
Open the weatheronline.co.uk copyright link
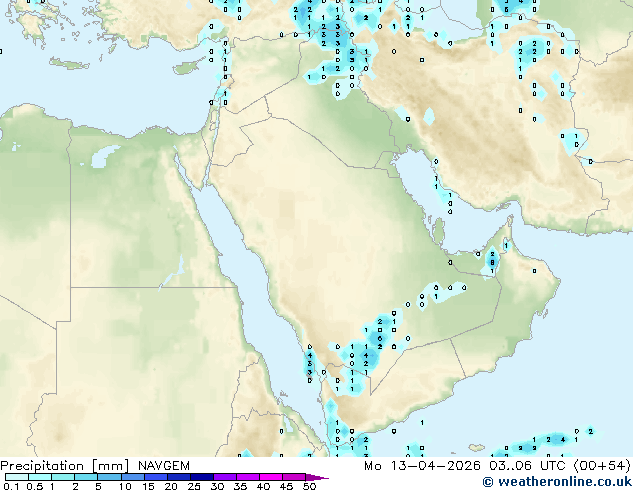[x=558, y=482]
